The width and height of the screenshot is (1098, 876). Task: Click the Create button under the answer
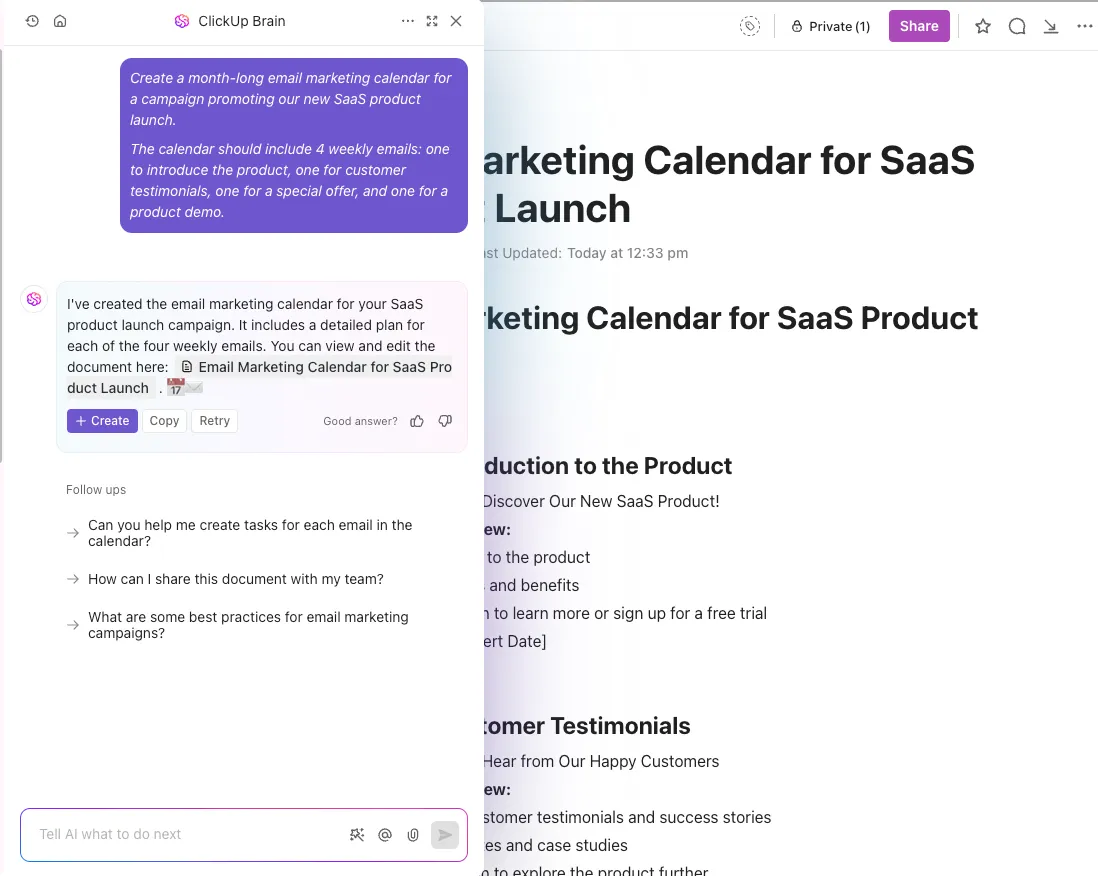click(x=102, y=421)
